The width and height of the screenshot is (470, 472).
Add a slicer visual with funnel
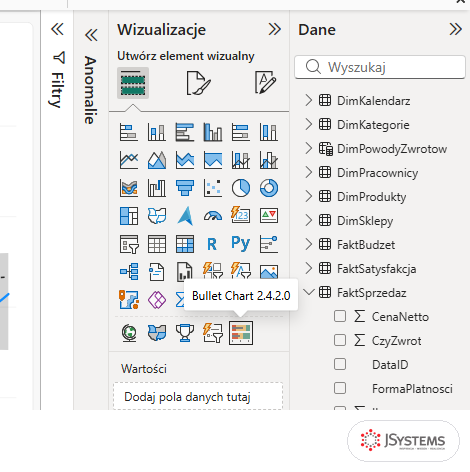point(129,244)
